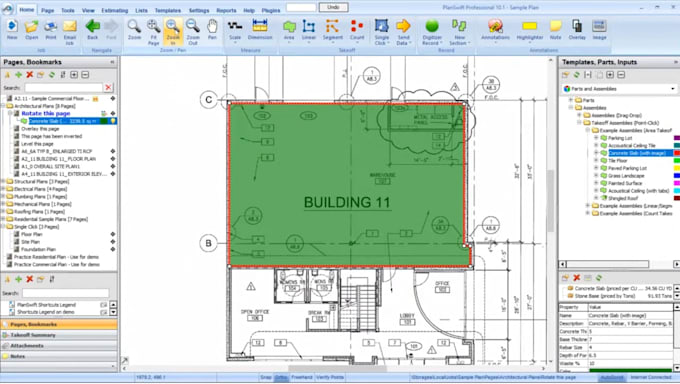Click the drawing's horizontal scrollbar thumb
This screenshot has height=384, width=680.
(x=337, y=368)
